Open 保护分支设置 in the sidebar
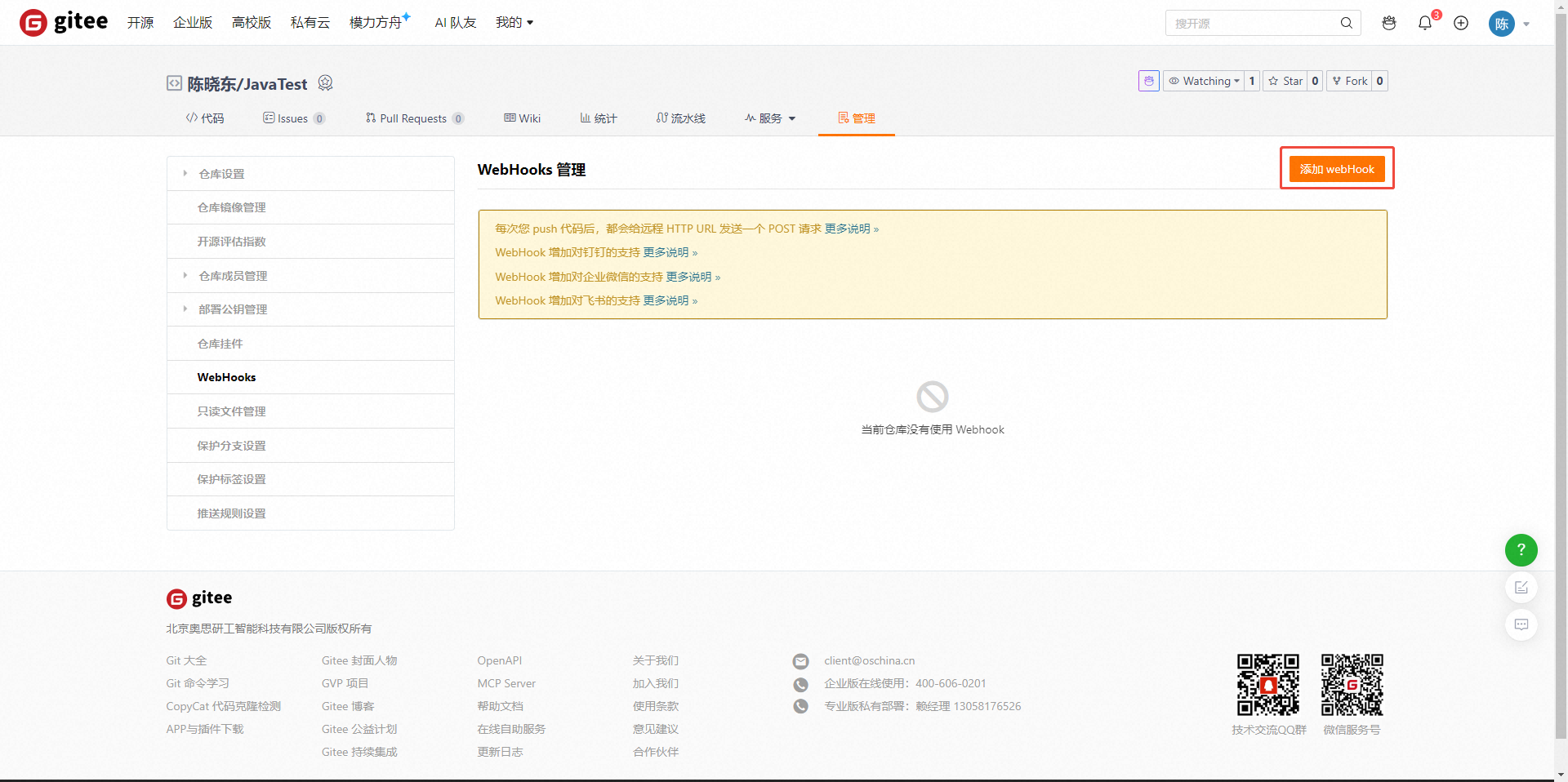Screen dimensions: 1568x782 [x=231, y=446]
